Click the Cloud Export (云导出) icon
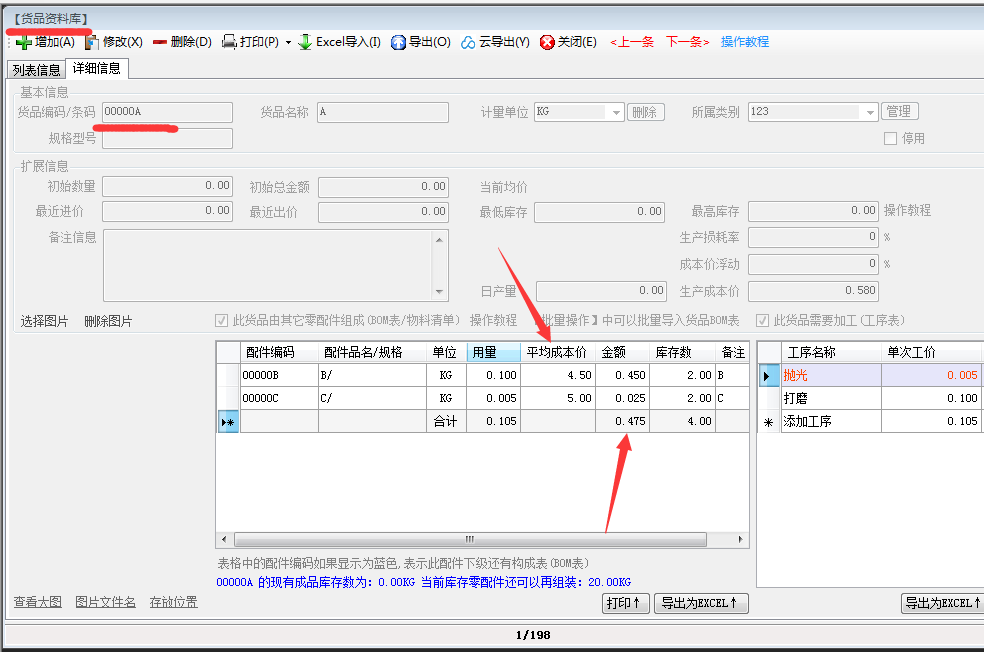 click(469, 42)
